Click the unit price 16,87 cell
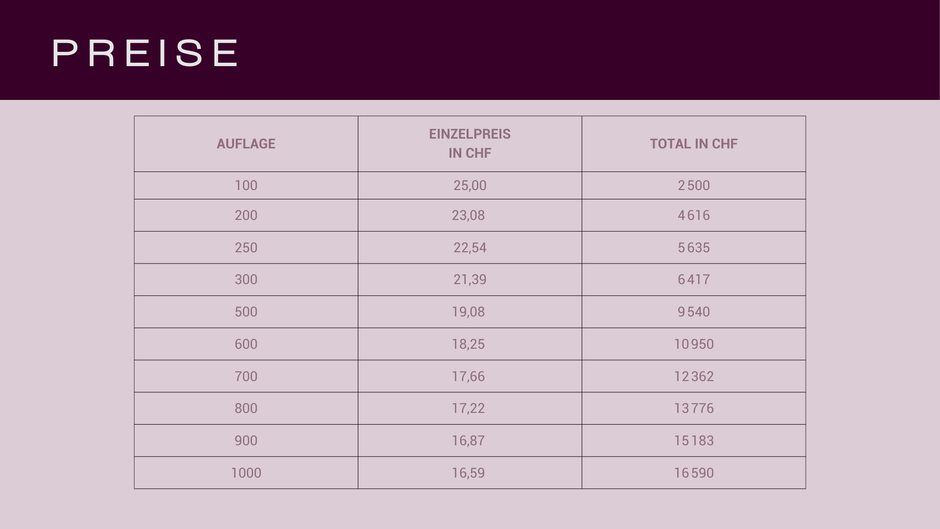 pyautogui.click(x=468, y=440)
